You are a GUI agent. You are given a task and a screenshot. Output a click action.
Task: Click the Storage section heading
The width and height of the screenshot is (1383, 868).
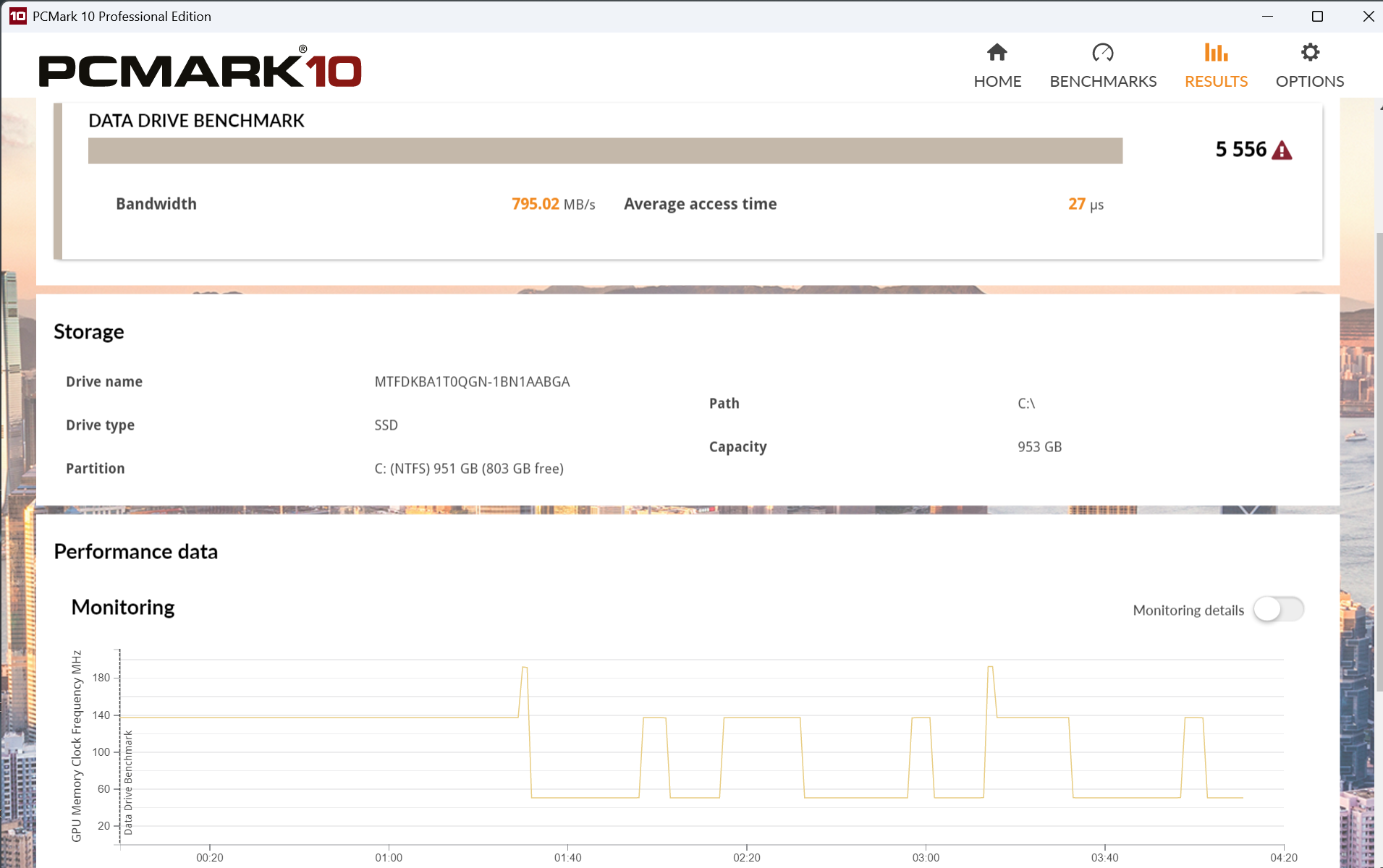coord(89,331)
